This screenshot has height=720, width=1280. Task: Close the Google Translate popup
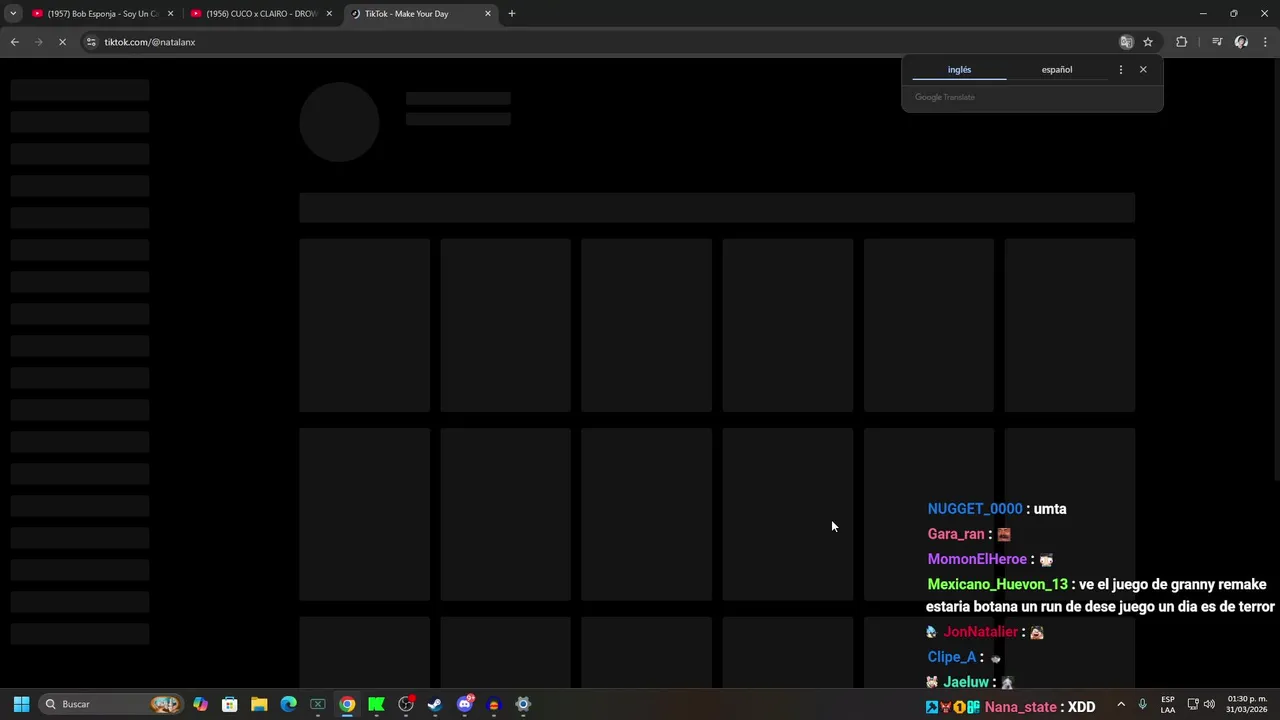[x=1143, y=70]
